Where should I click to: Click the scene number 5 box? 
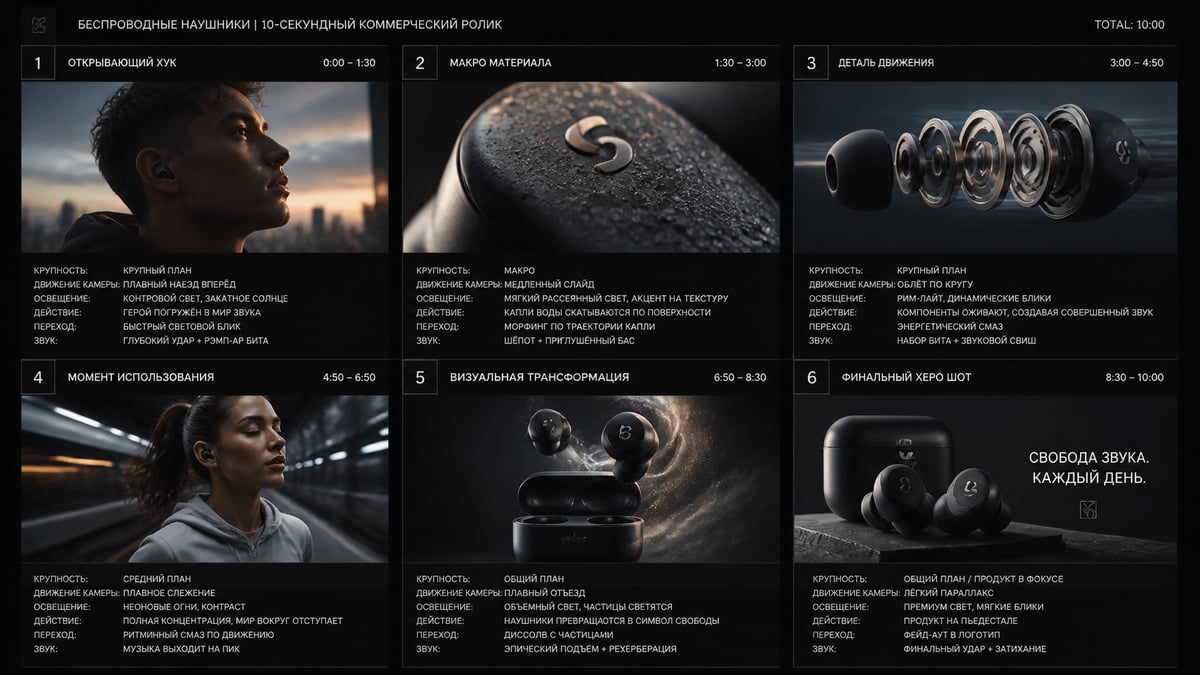[420, 377]
